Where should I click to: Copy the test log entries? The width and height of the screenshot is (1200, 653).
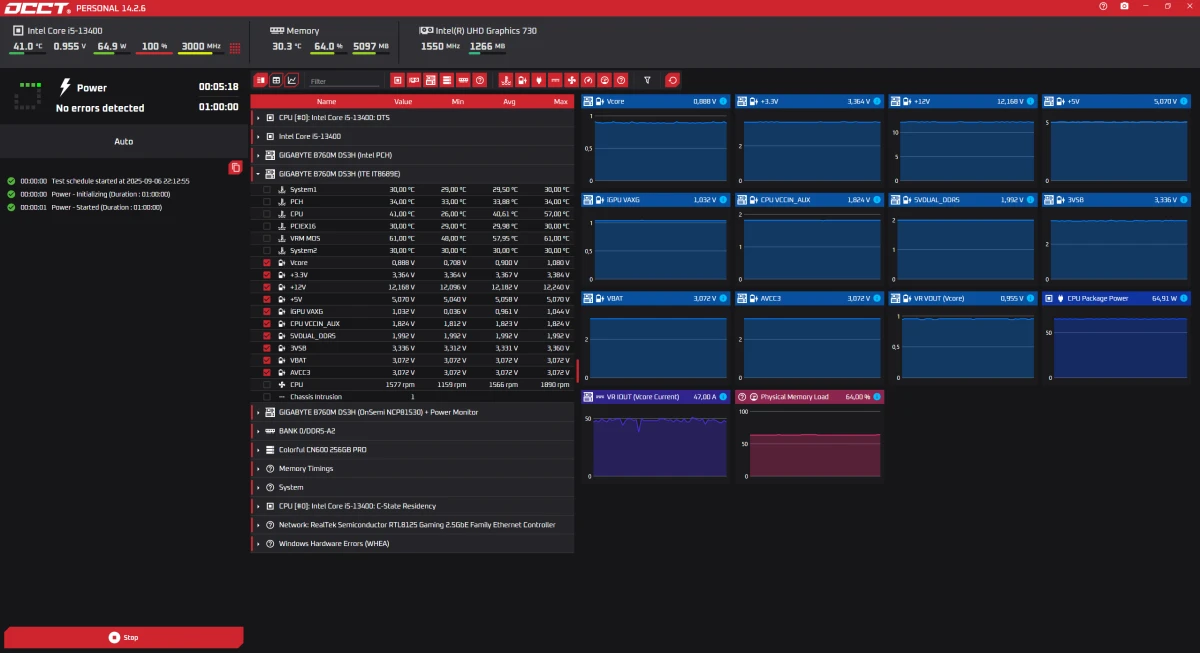click(235, 168)
